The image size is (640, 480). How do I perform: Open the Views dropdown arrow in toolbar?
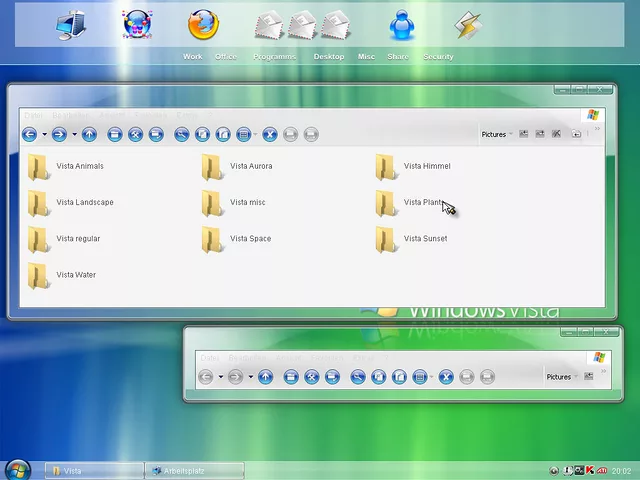pyautogui.click(x=256, y=134)
